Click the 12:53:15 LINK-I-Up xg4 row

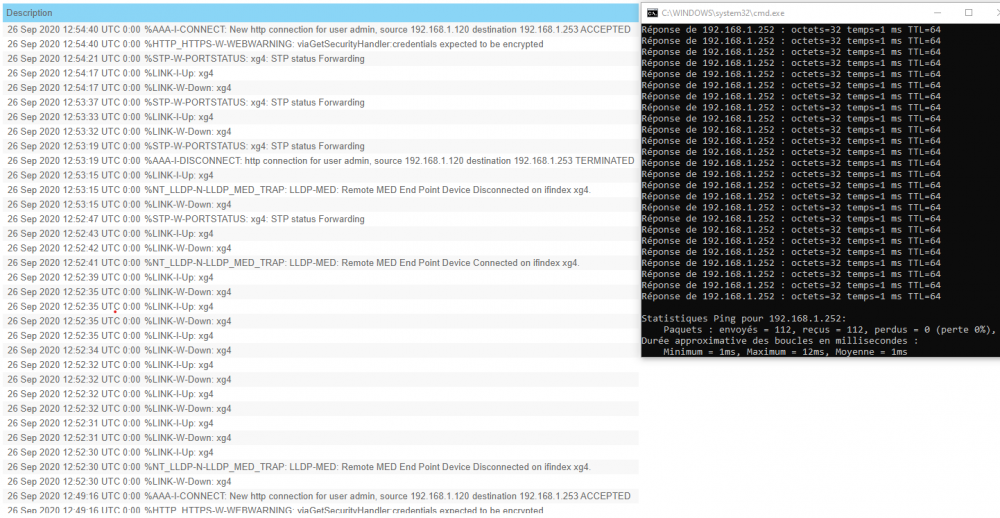click(320, 175)
